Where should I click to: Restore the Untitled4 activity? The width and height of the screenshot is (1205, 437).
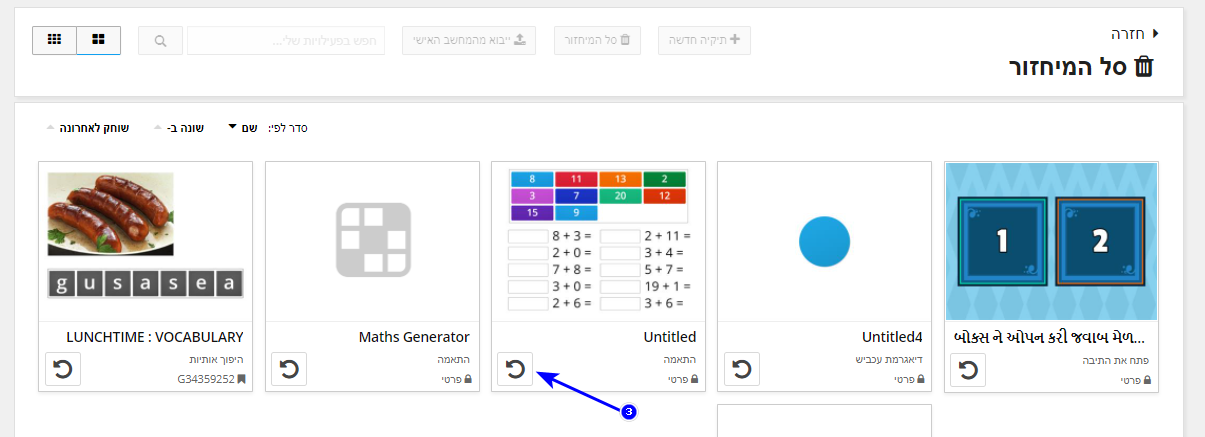tap(742, 370)
